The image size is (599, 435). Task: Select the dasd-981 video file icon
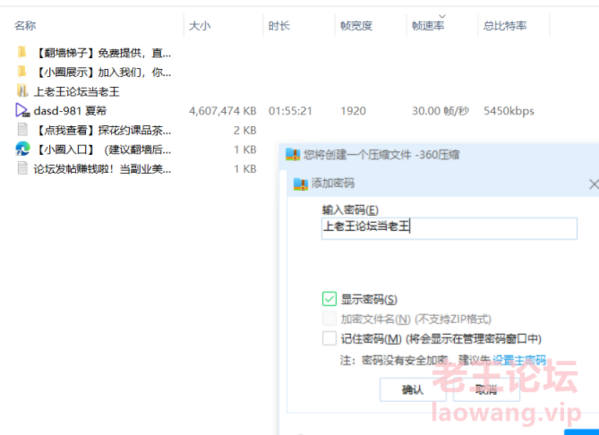click(22, 111)
